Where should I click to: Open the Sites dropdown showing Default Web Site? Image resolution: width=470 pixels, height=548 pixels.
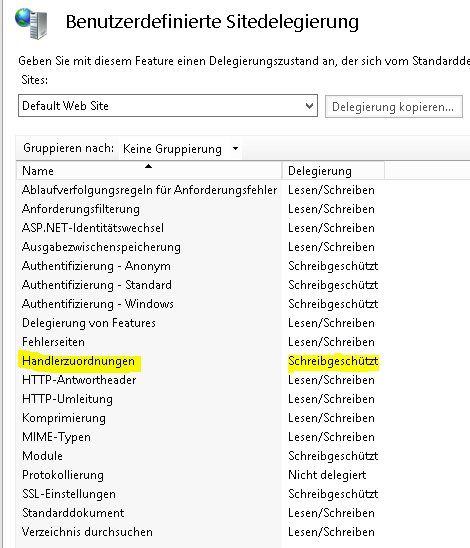click(x=168, y=106)
